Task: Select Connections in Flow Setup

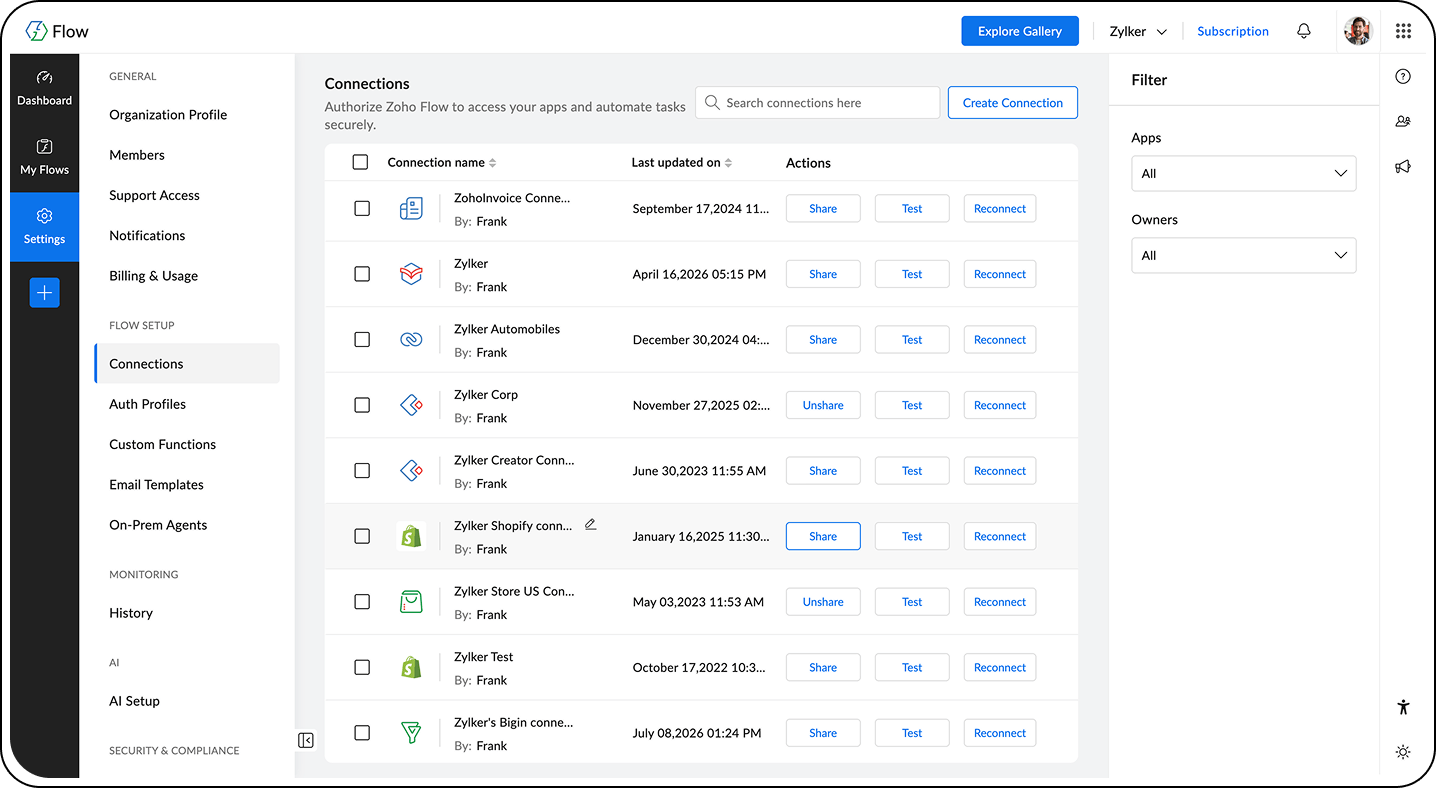Action: [187, 364]
